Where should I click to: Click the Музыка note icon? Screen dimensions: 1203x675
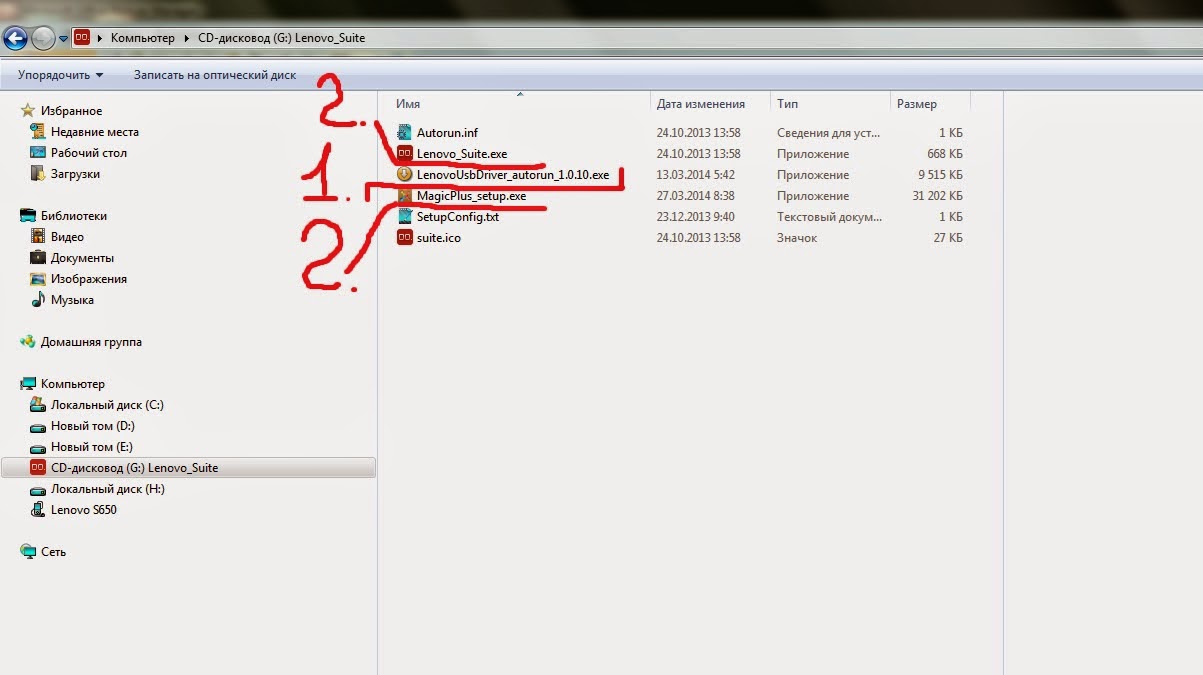38,300
